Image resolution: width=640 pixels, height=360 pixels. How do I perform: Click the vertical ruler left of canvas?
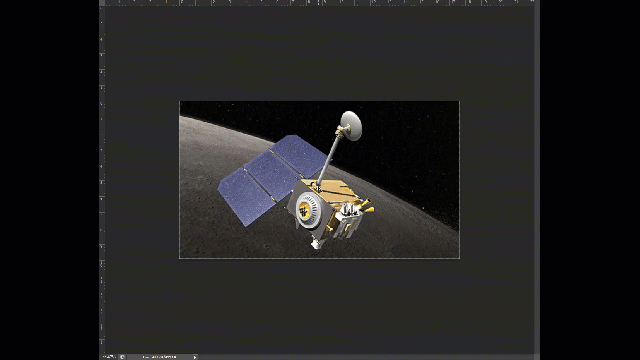coord(102,180)
